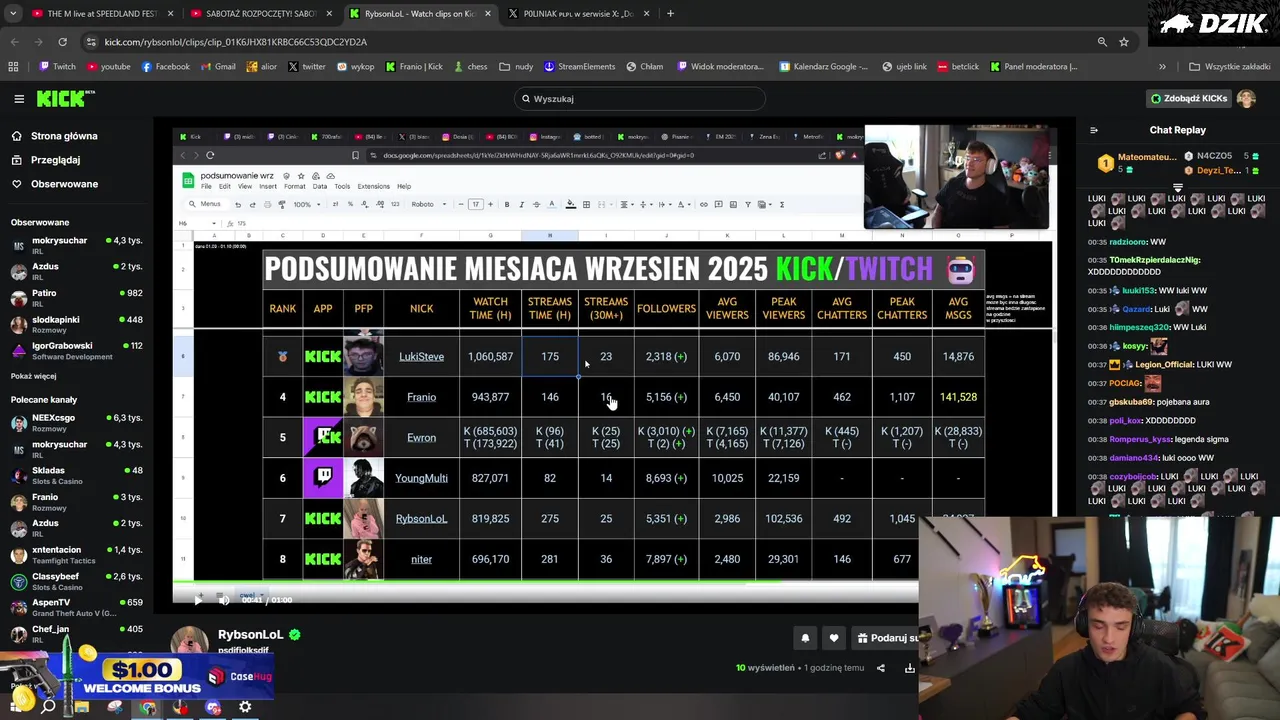1280x720 pixels.
Task: Bookmark this page with the star icon
Action: (1124, 42)
